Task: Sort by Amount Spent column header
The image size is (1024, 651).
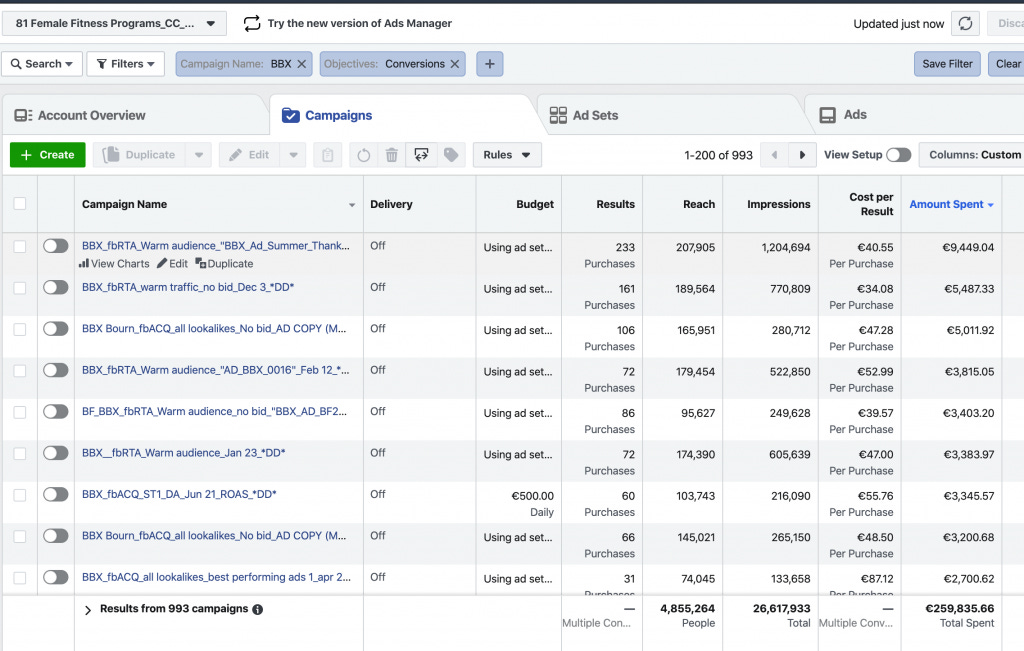Action: [x=952, y=204]
